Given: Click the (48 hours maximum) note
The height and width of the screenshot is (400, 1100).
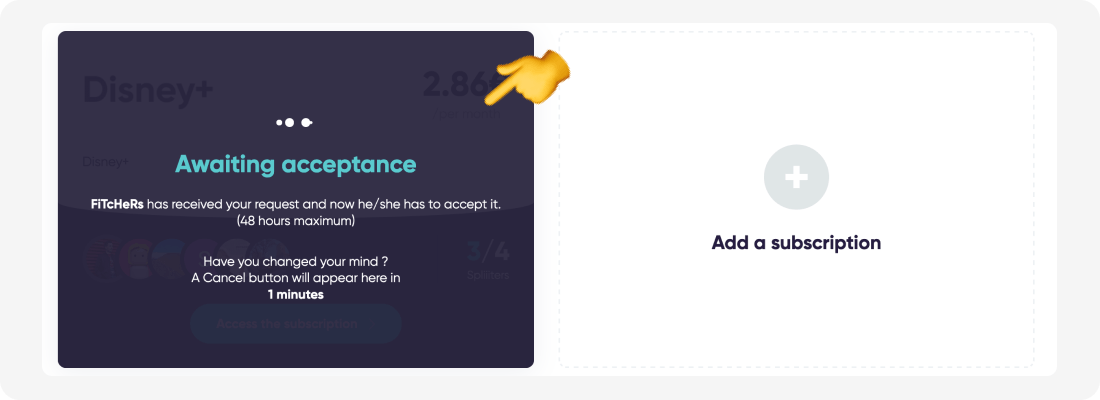Looking at the screenshot, I should tap(295, 222).
